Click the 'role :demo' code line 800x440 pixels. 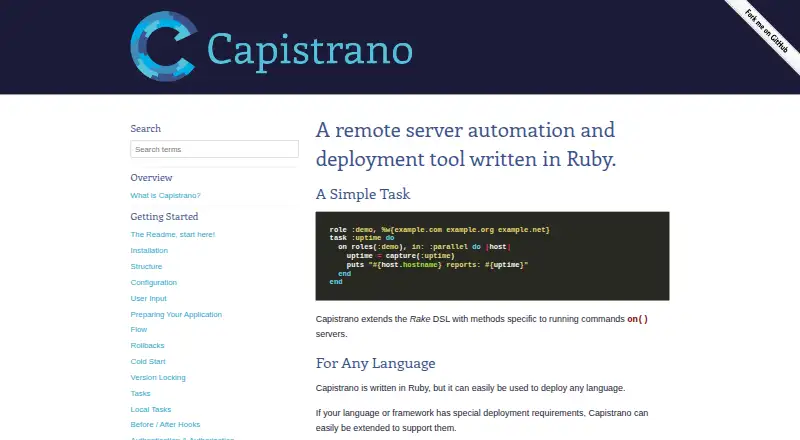pos(440,230)
